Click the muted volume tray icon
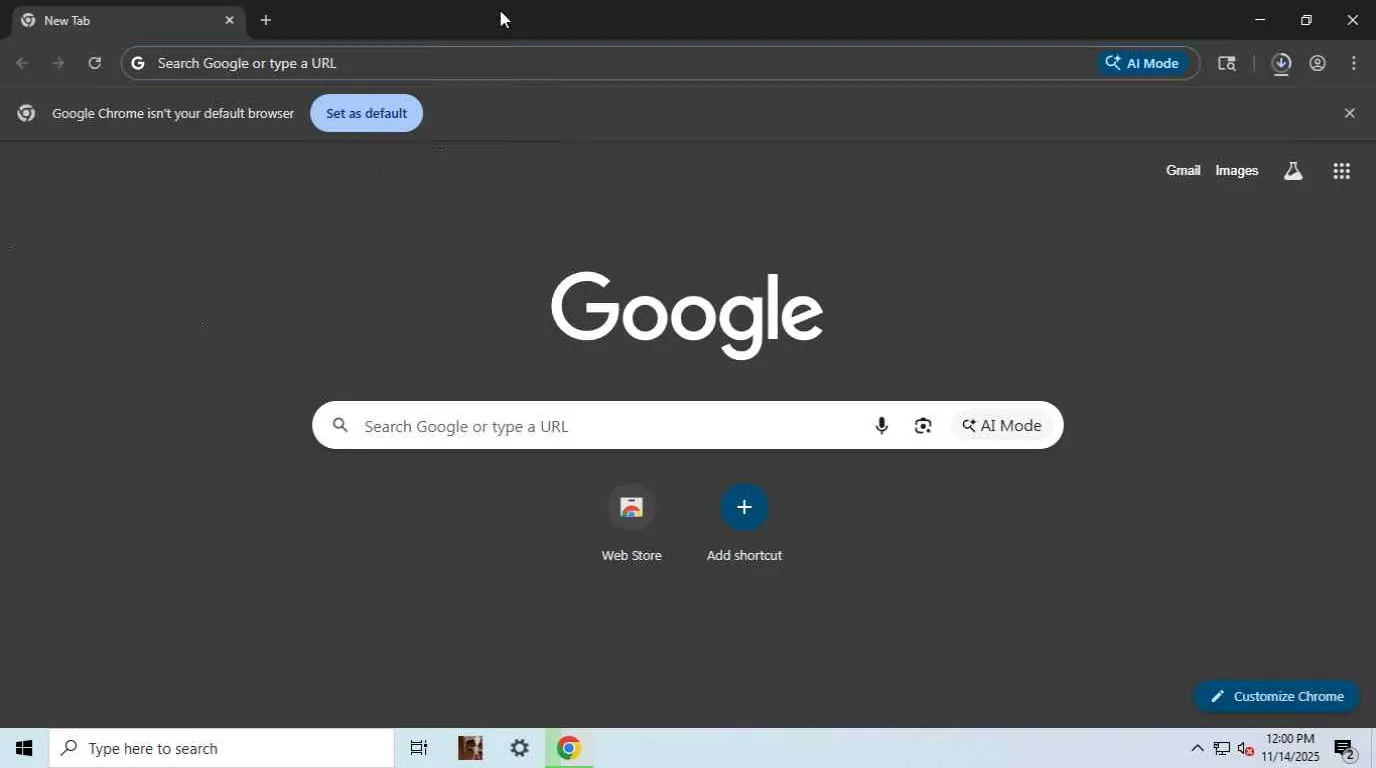Screen dimensions: 1376x768 coord(1245,748)
